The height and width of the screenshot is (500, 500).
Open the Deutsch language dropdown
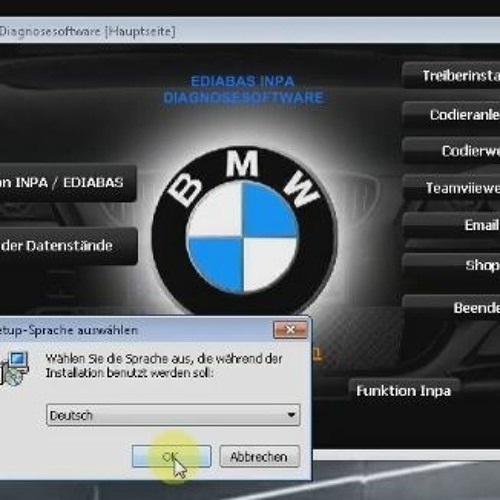(173, 415)
